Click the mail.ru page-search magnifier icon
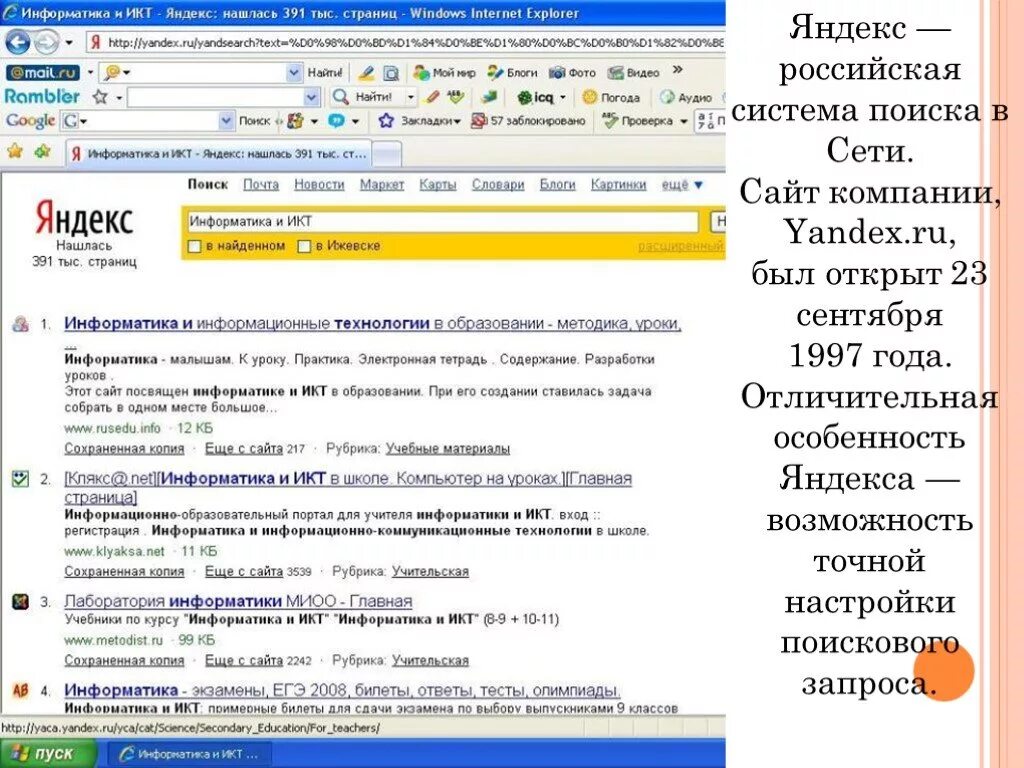This screenshot has width=1024, height=768. (391, 72)
